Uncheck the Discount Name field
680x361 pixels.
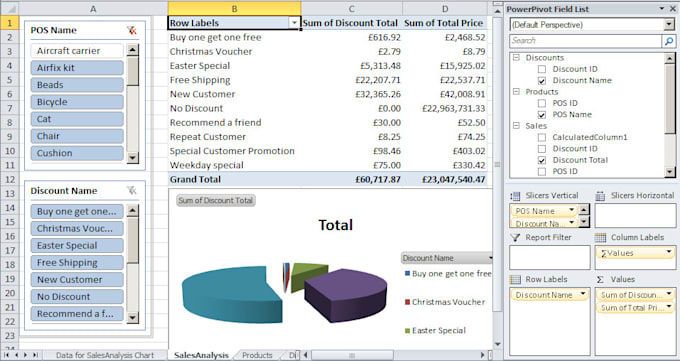coord(542,81)
